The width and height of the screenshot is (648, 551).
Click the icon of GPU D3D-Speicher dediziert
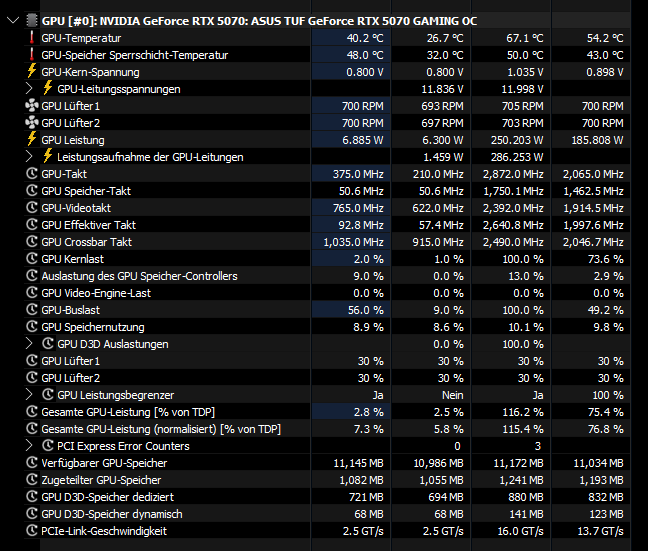point(32,496)
